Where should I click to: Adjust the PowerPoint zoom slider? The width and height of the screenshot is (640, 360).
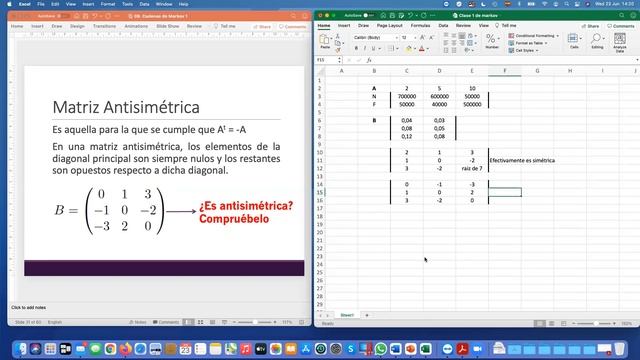tap(254, 322)
